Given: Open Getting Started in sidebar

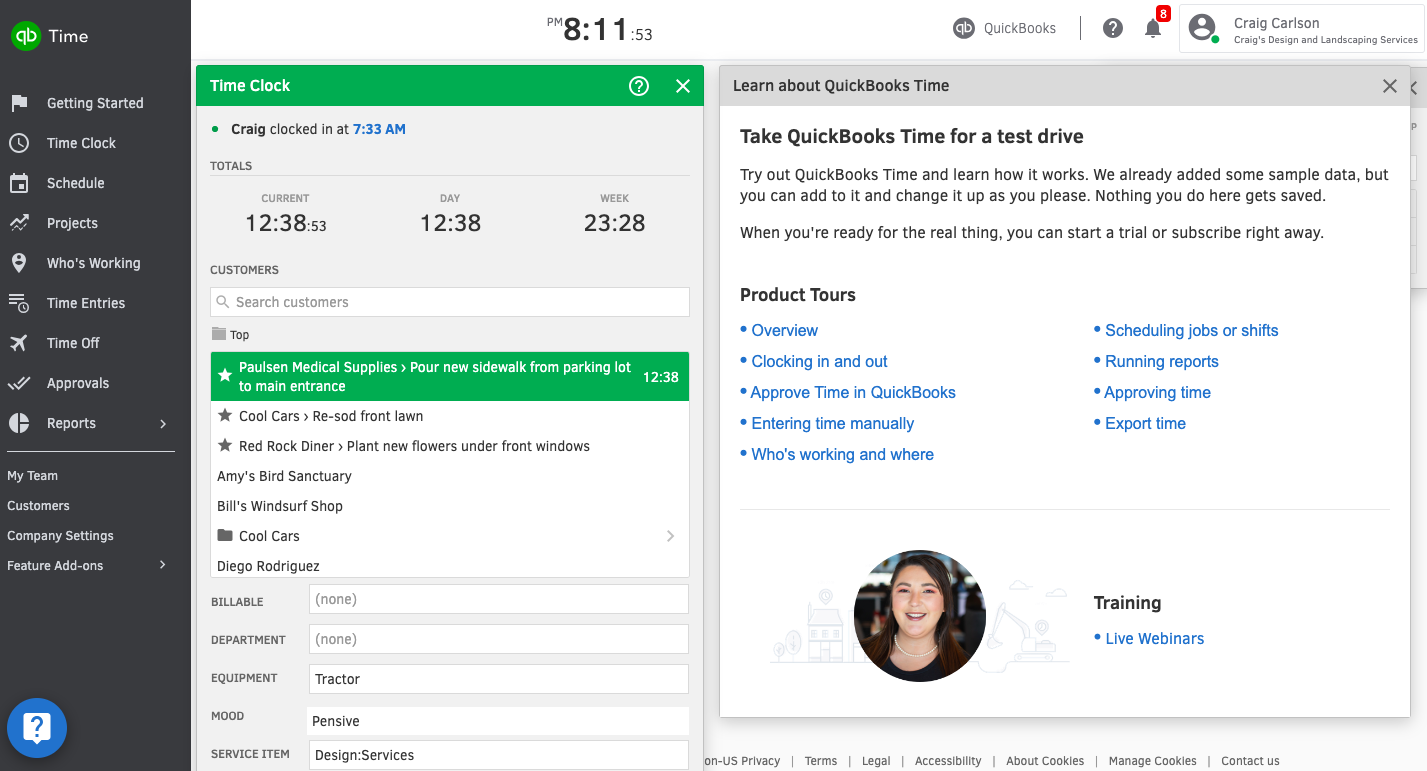Looking at the screenshot, I should click(95, 103).
